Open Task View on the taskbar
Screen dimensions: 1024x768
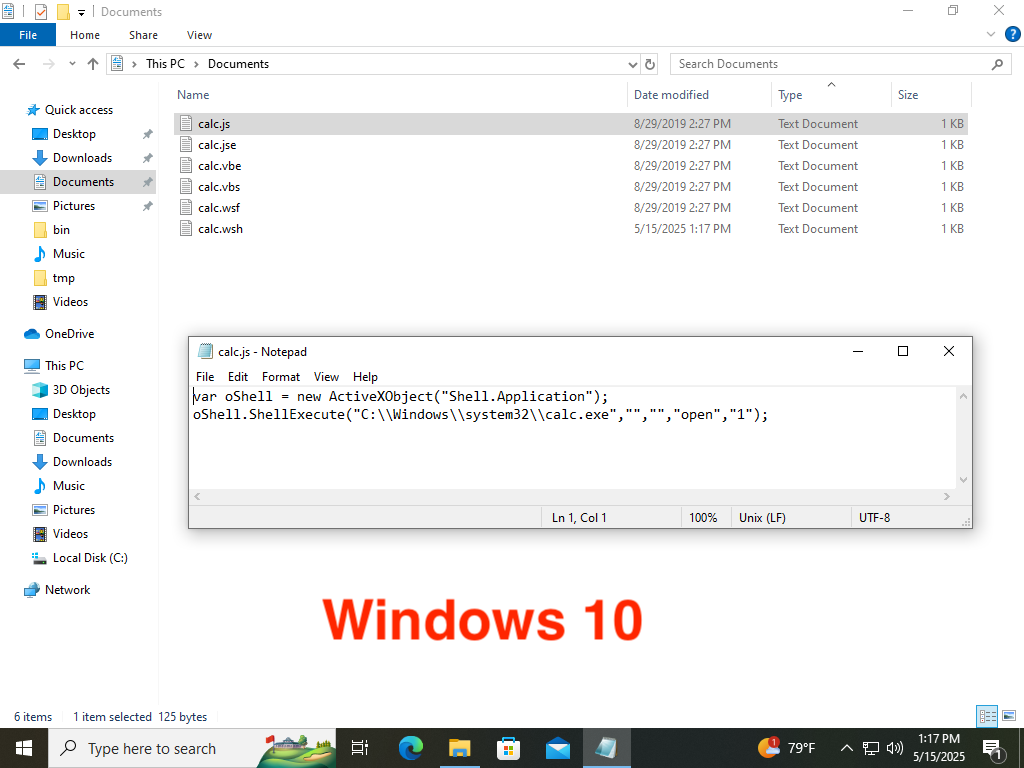360,748
